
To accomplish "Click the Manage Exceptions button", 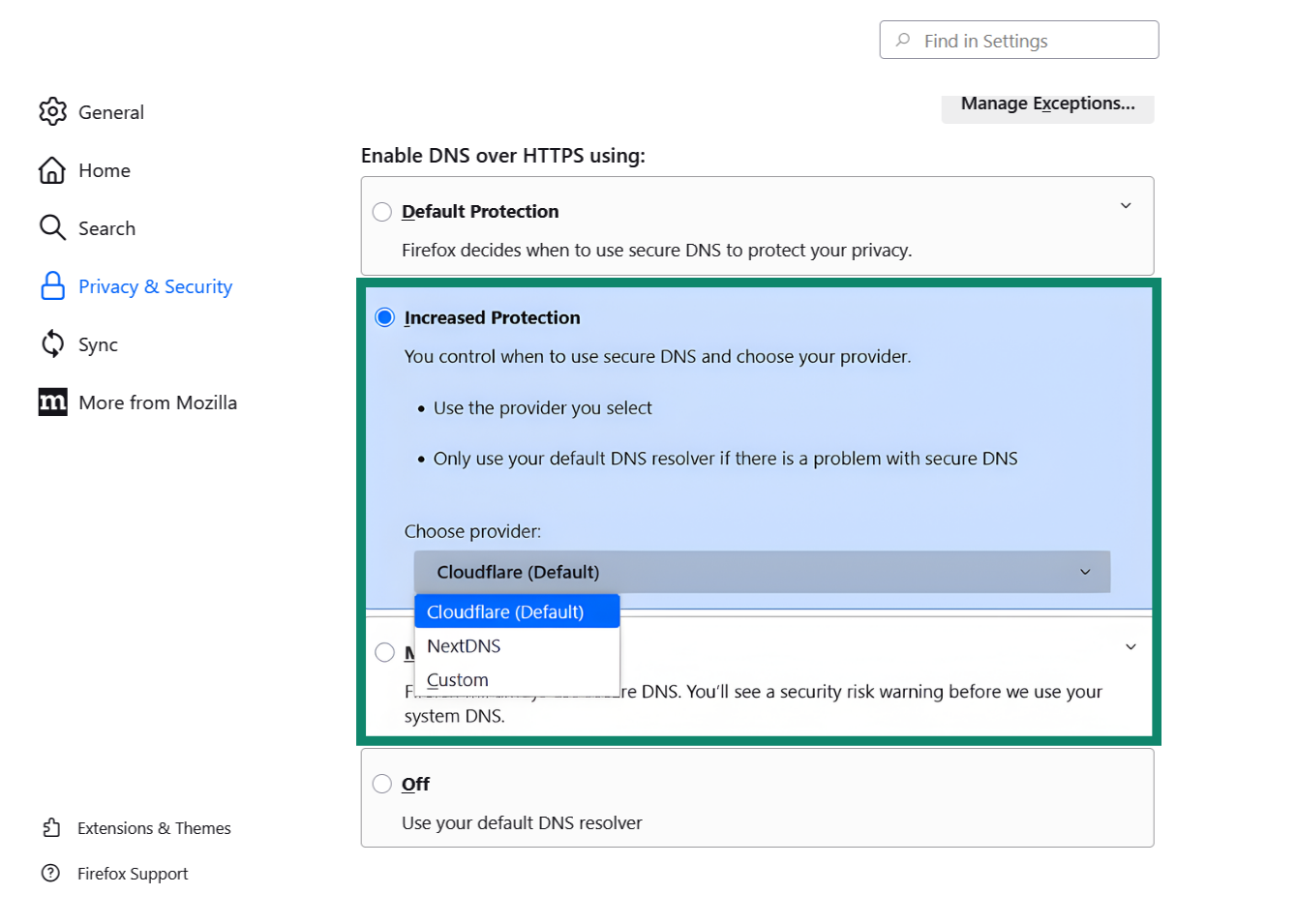I will pyautogui.click(x=1048, y=104).
